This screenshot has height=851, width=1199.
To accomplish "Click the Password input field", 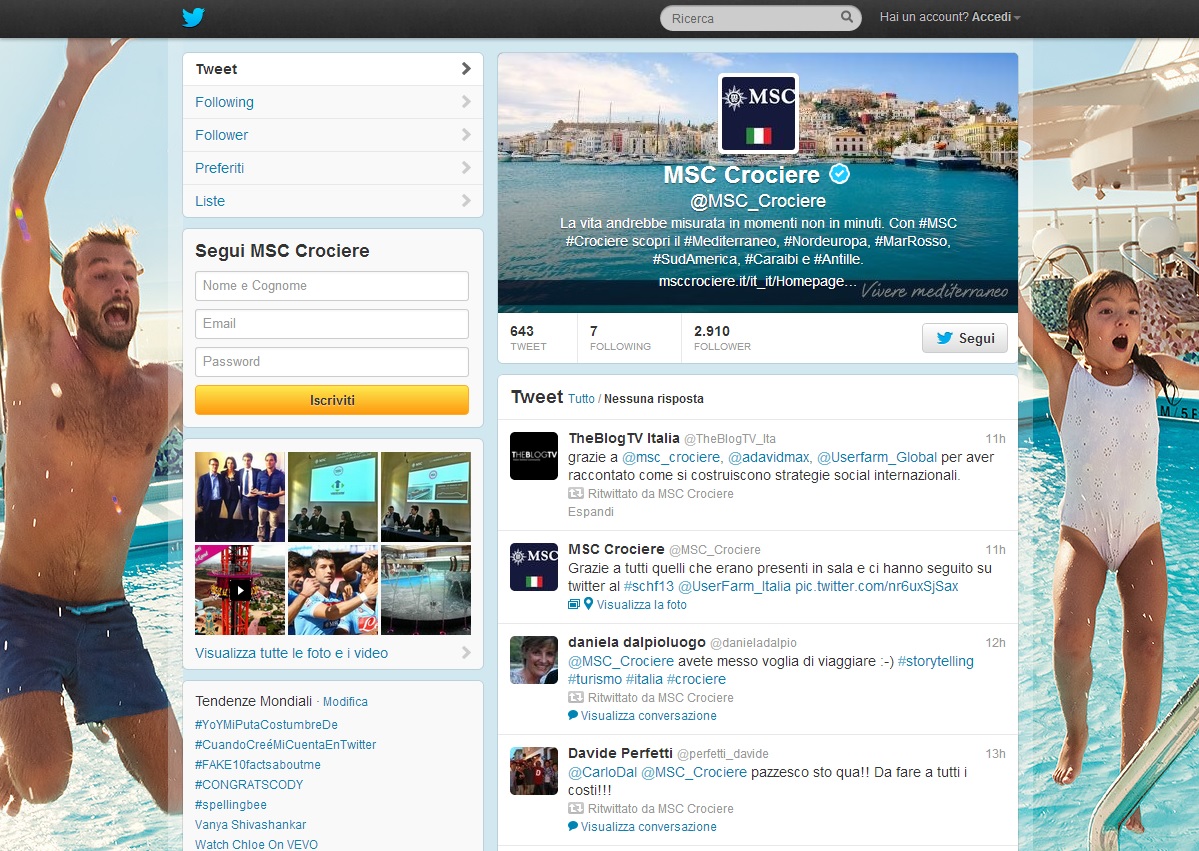I will click(332, 362).
